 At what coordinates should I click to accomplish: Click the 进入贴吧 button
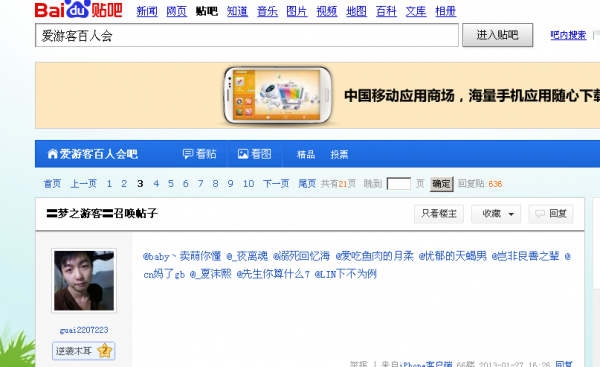(x=497, y=35)
